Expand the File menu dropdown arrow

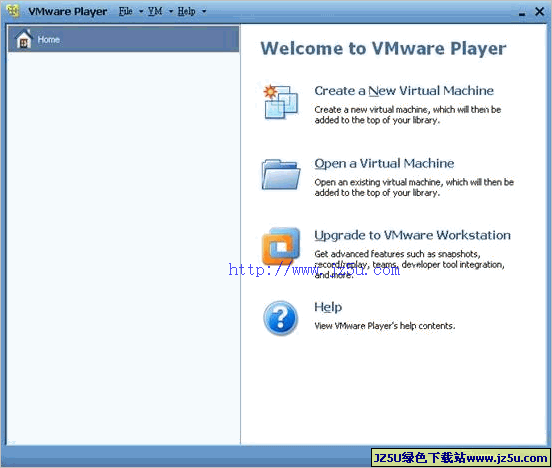(141, 12)
